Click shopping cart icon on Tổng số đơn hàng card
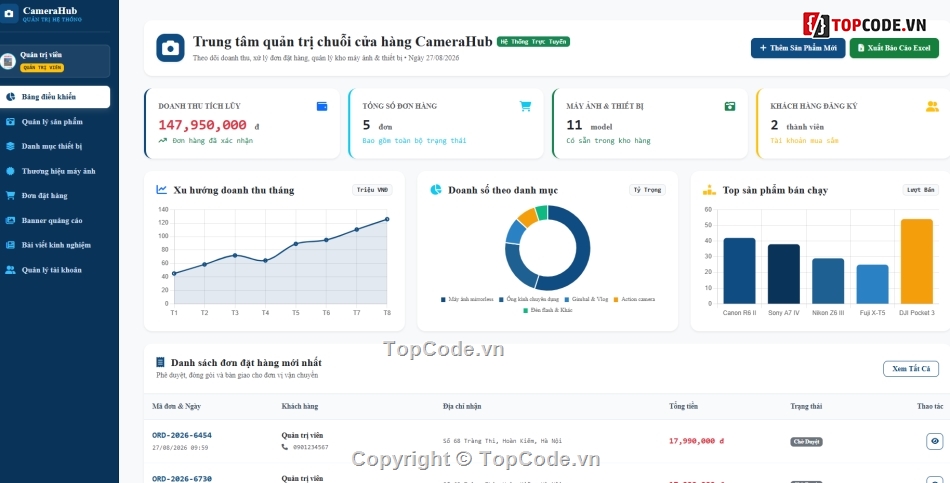The width and height of the screenshot is (950, 483). [525, 107]
